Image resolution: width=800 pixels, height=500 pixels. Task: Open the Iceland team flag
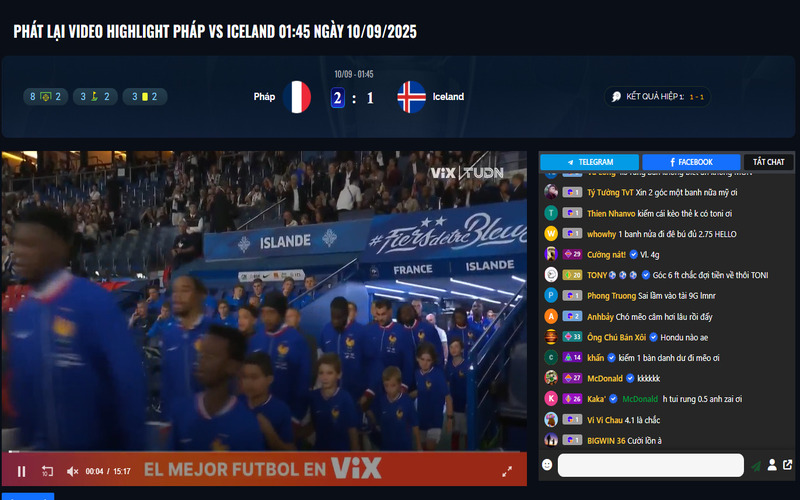411,97
